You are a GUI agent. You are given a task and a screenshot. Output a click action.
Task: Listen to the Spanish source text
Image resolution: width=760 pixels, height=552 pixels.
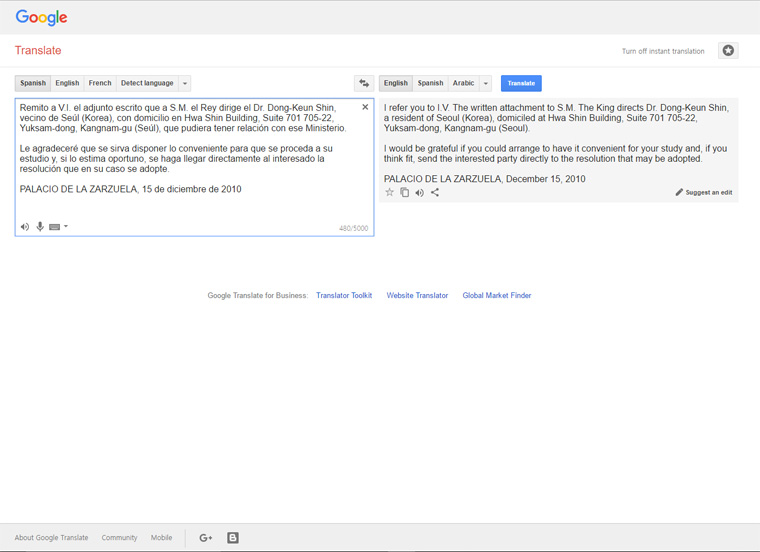click(x=25, y=227)
